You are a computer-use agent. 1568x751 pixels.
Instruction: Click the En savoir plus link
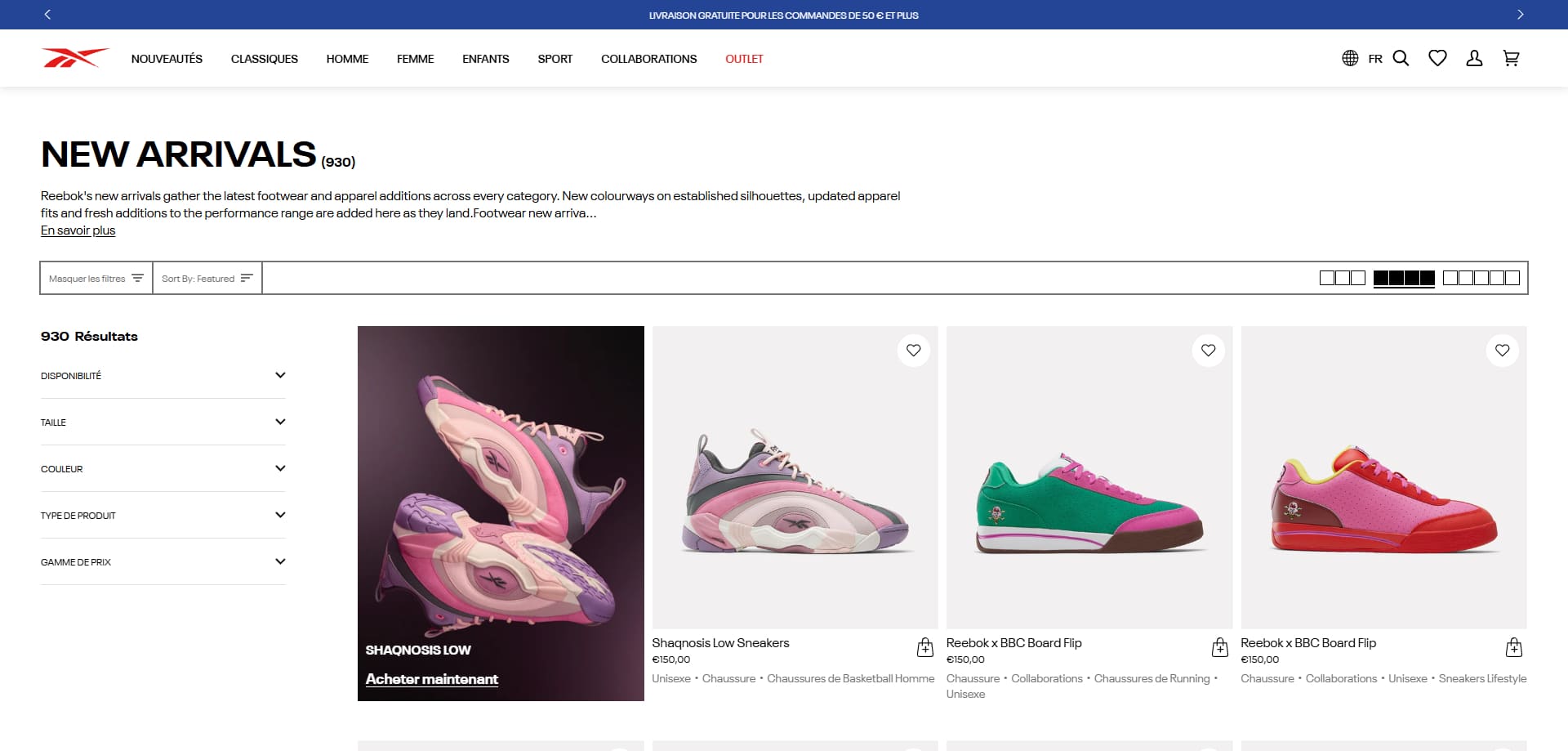point(78,230)
